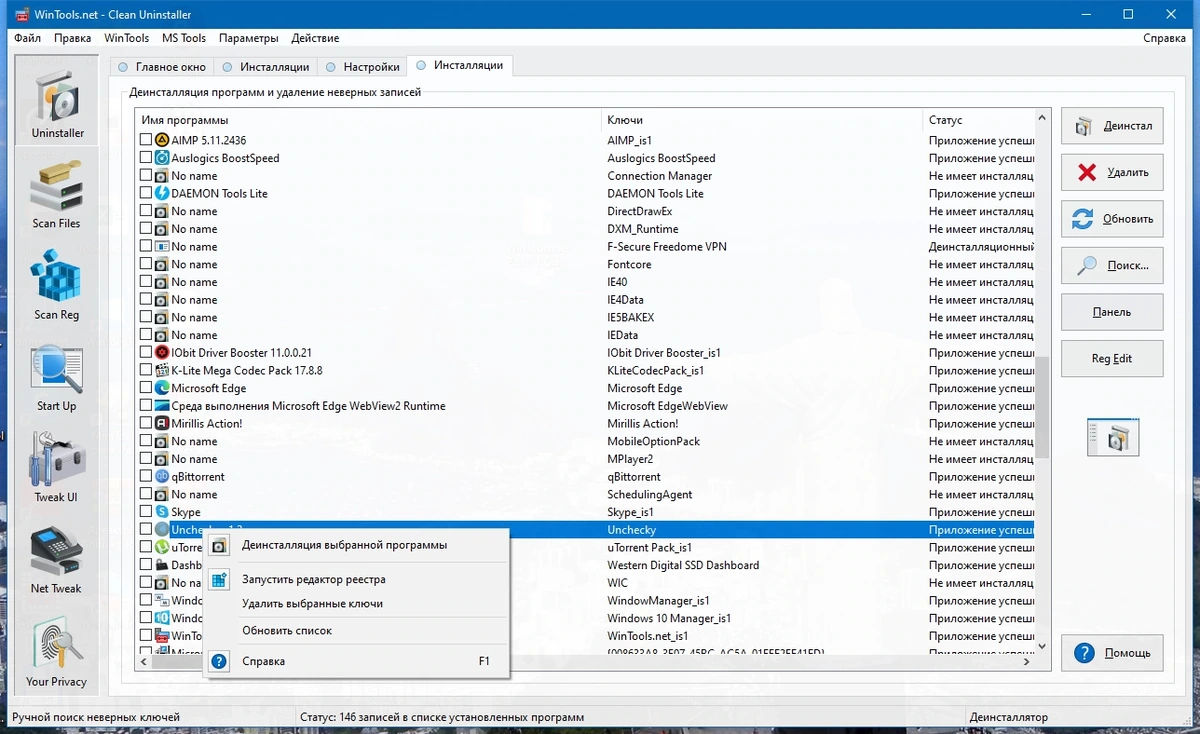This screenshot has width=1200, height=734.
Task: Click the vertical scrollbar down arrow
Action: (x=1043, y=646)
